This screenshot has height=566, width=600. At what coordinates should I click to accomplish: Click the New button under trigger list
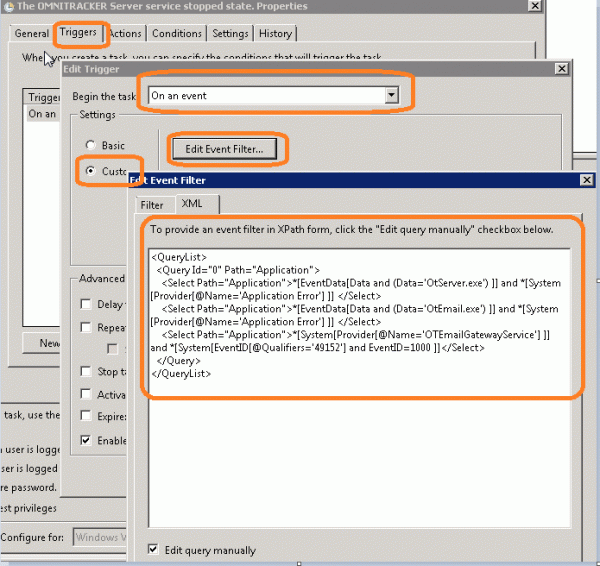(41, 343)
